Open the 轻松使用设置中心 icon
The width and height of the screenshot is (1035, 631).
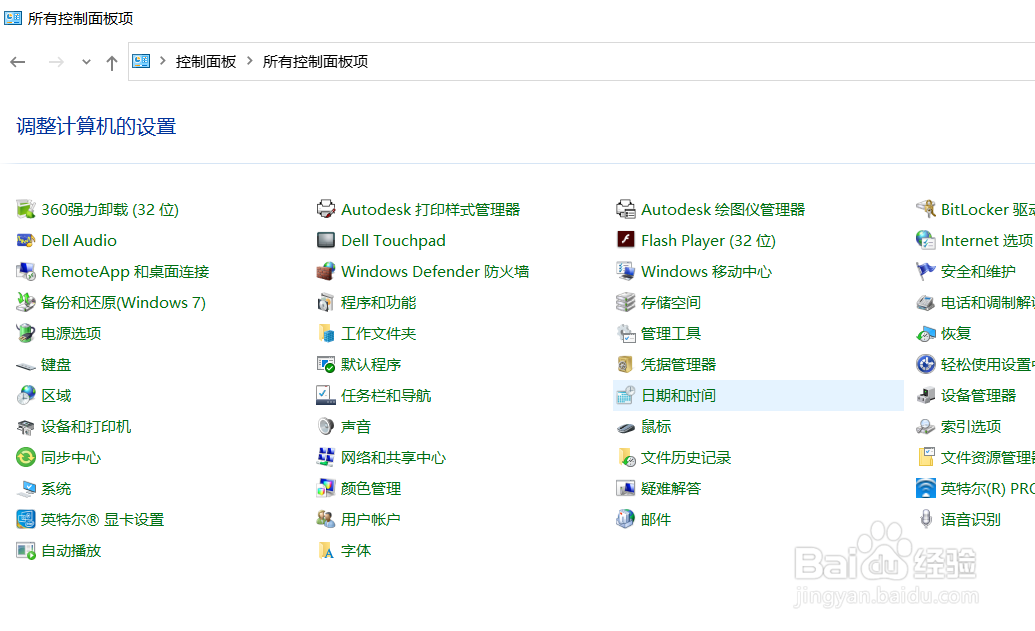pyautogui.click(x=926, y=364)
